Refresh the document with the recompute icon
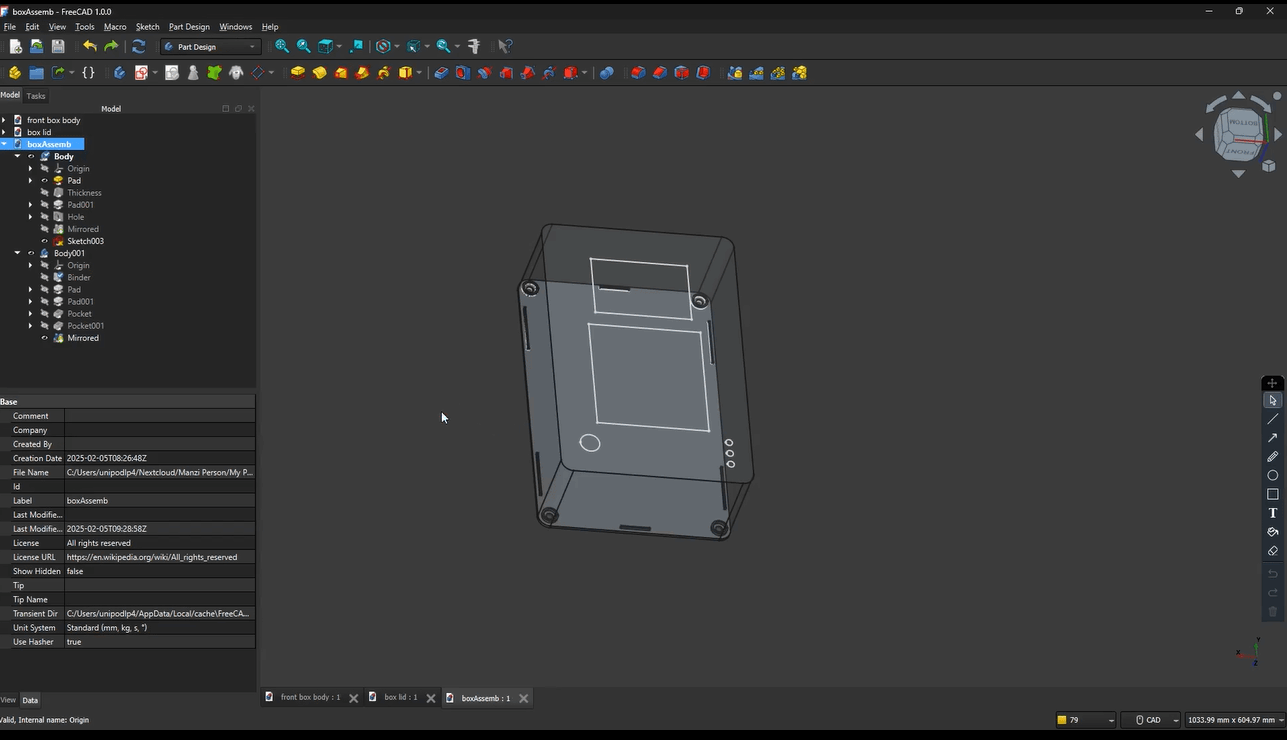The width and height of the screenshot is (1287, 740). [139, 46]
